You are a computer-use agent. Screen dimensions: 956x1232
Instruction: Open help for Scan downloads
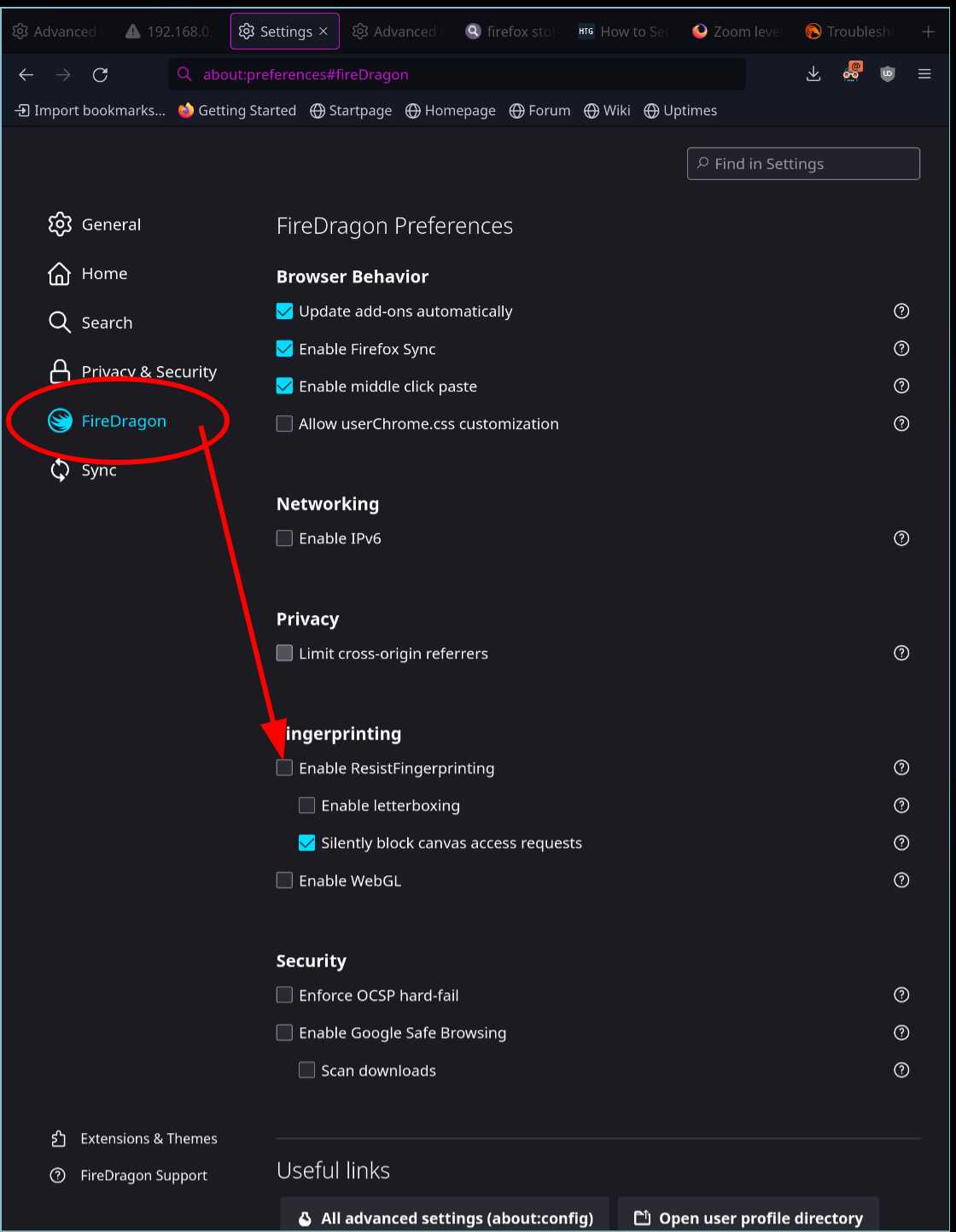click(x=901, y=1070)
